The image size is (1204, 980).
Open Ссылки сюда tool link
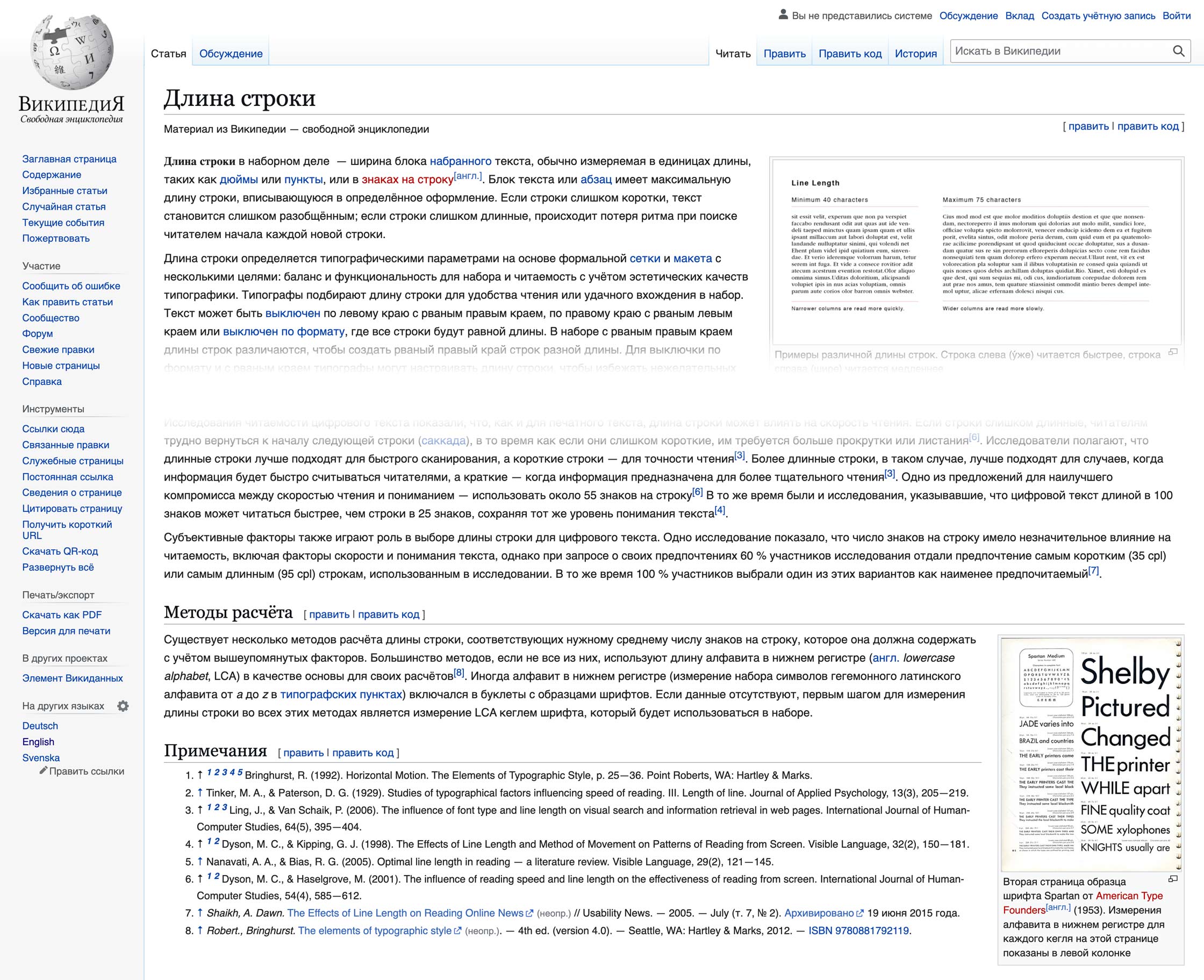53,428
